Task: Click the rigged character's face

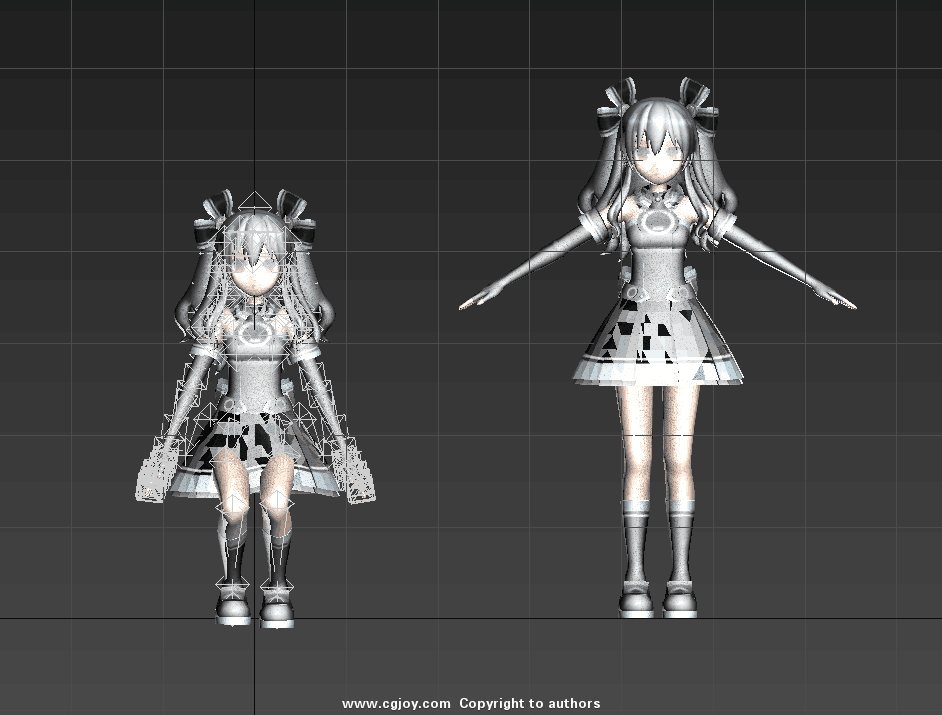Action: pyautogui.click(x=253, y=270)
